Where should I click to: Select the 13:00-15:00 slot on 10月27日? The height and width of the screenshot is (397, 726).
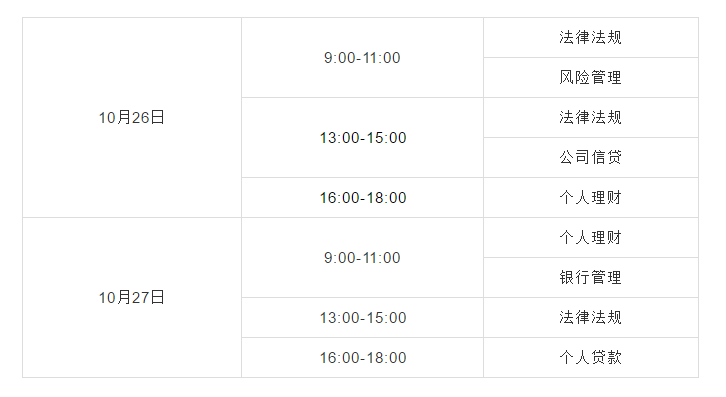tap(362, 318)
